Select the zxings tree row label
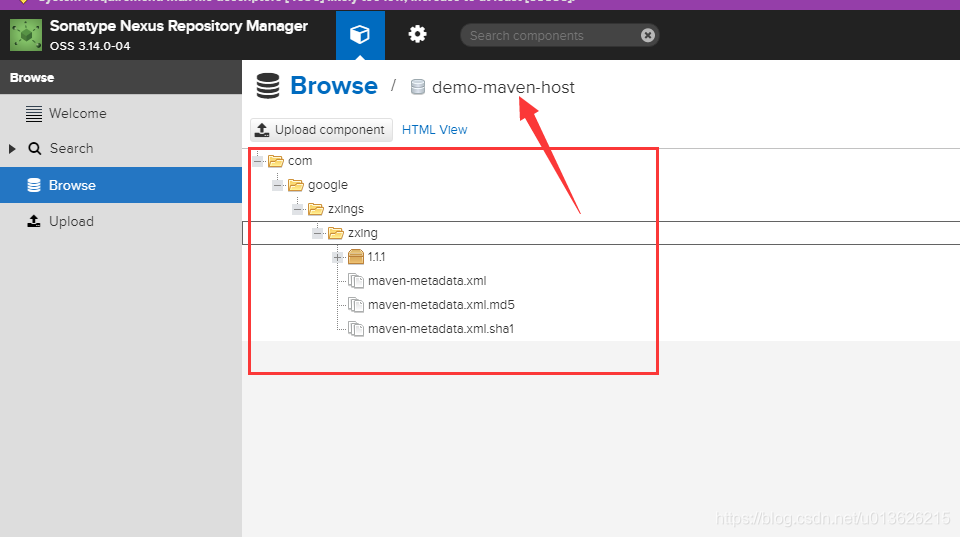The image size is (960, 537). pyautogui.click(x=346, y=209)
